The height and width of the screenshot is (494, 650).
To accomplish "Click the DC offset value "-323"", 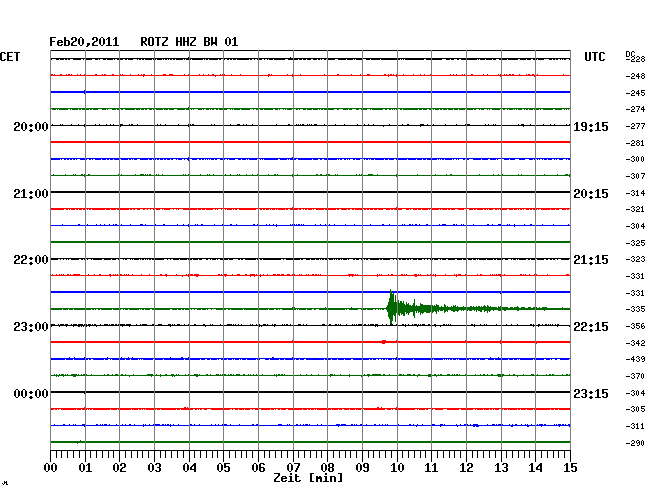I will click(636, 259).
